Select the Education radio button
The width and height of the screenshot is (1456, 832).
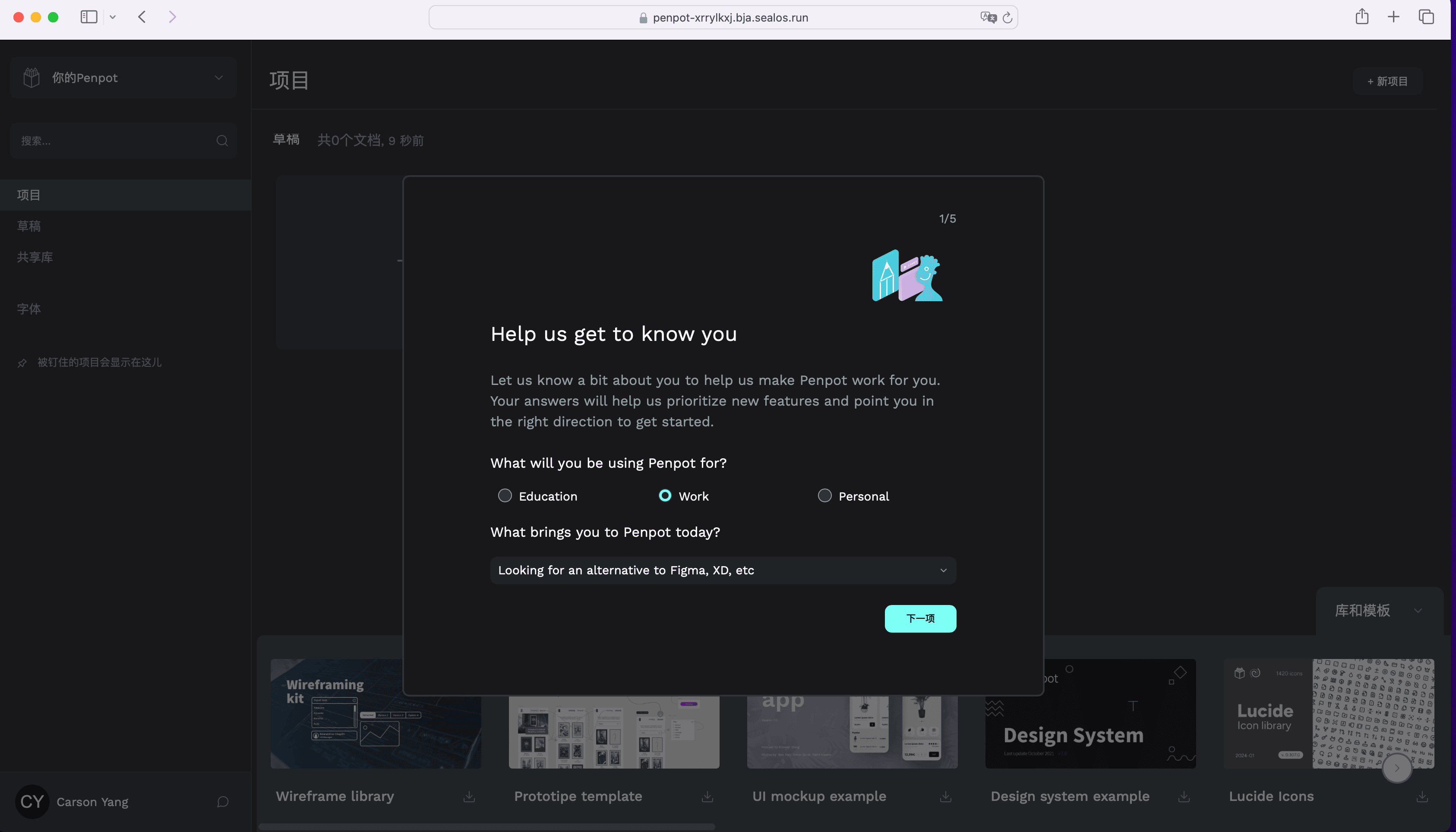tap(505, 495)
